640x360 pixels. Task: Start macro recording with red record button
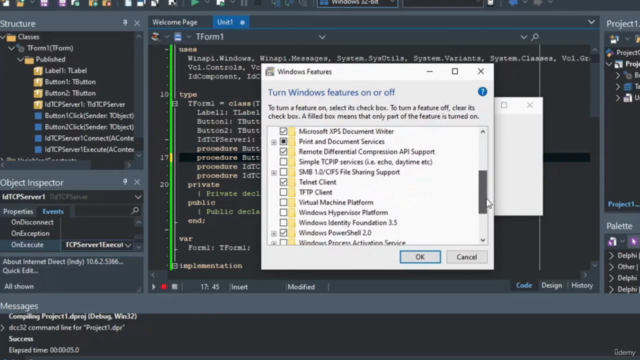click(x=164, y=287)
